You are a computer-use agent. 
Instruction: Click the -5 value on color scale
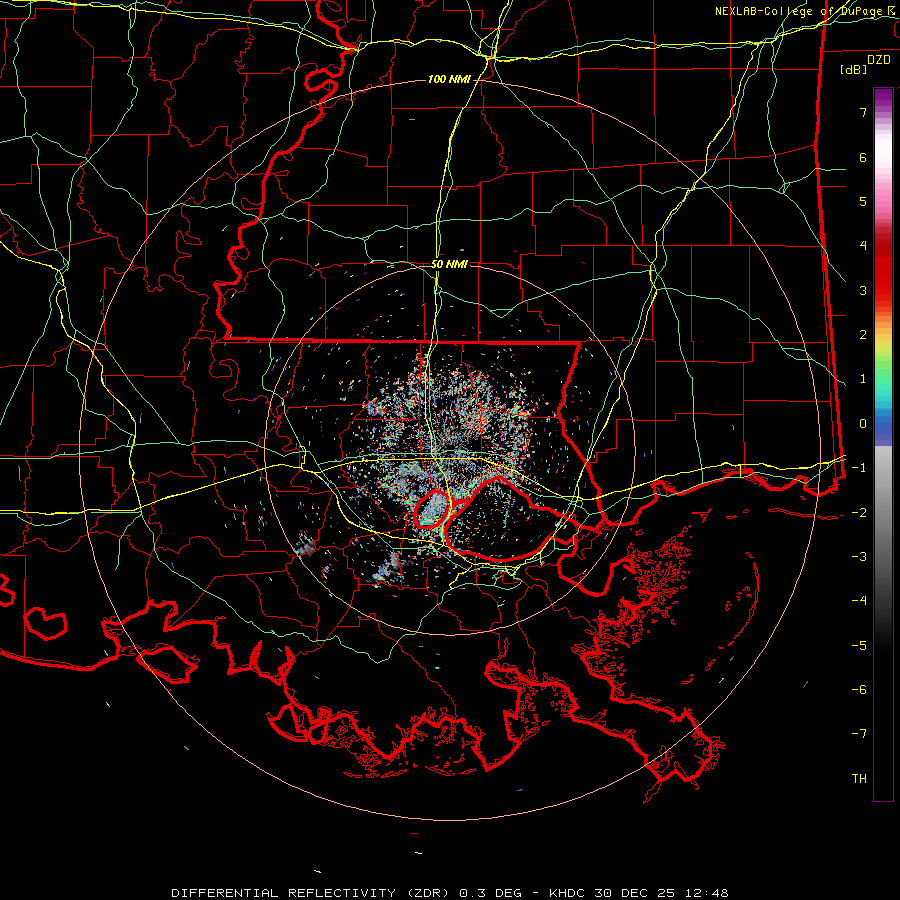pyautogui.click(x=859, y=645)
